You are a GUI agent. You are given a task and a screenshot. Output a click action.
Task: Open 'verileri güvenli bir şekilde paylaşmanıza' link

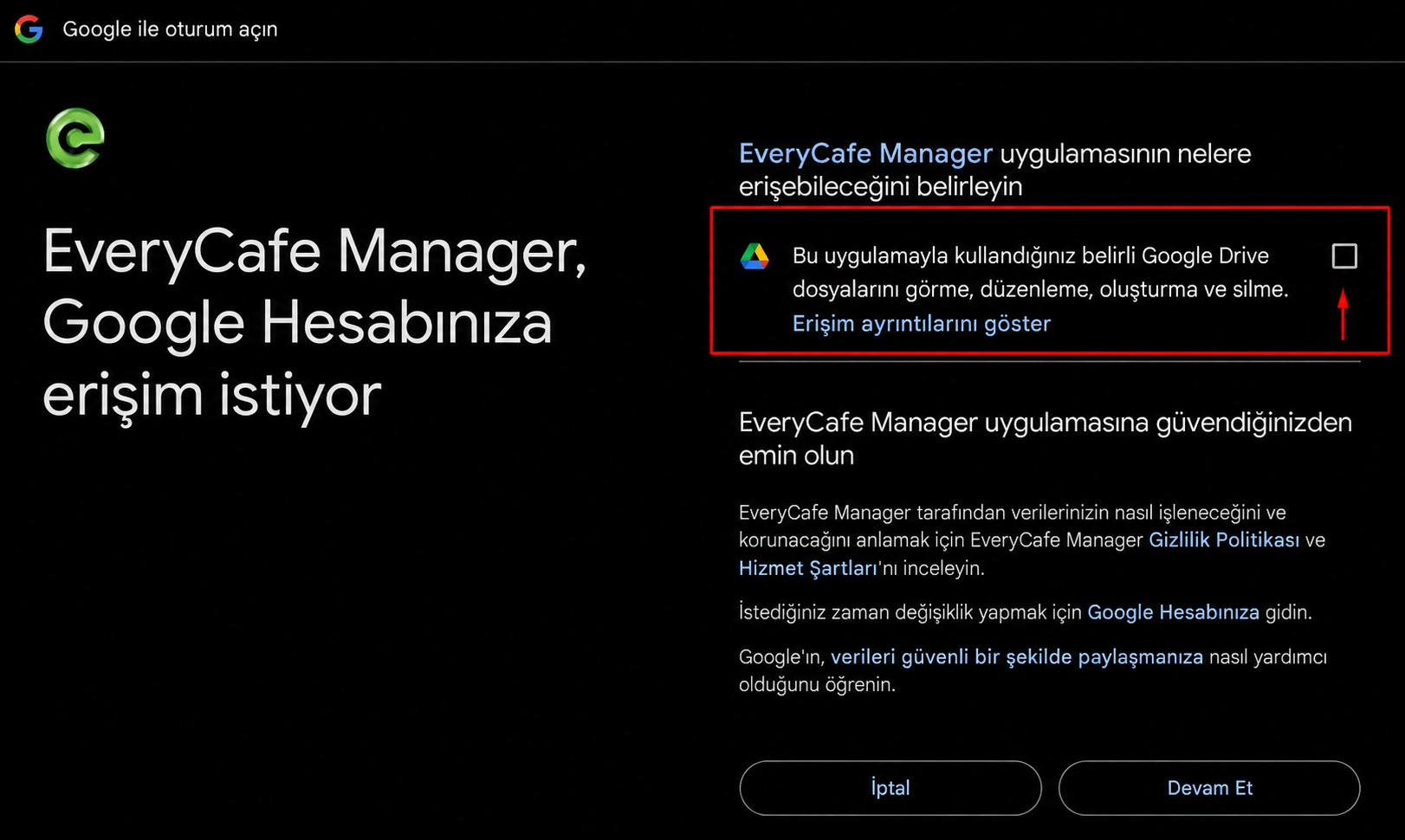point(1016,657)
